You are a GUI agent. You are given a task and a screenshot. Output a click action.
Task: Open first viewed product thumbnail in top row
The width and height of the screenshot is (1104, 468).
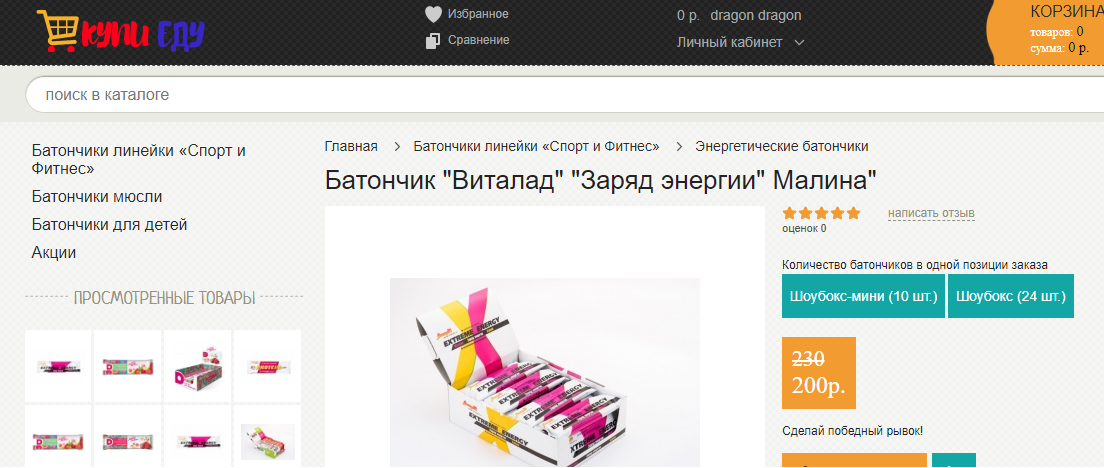tap(58, 364)
